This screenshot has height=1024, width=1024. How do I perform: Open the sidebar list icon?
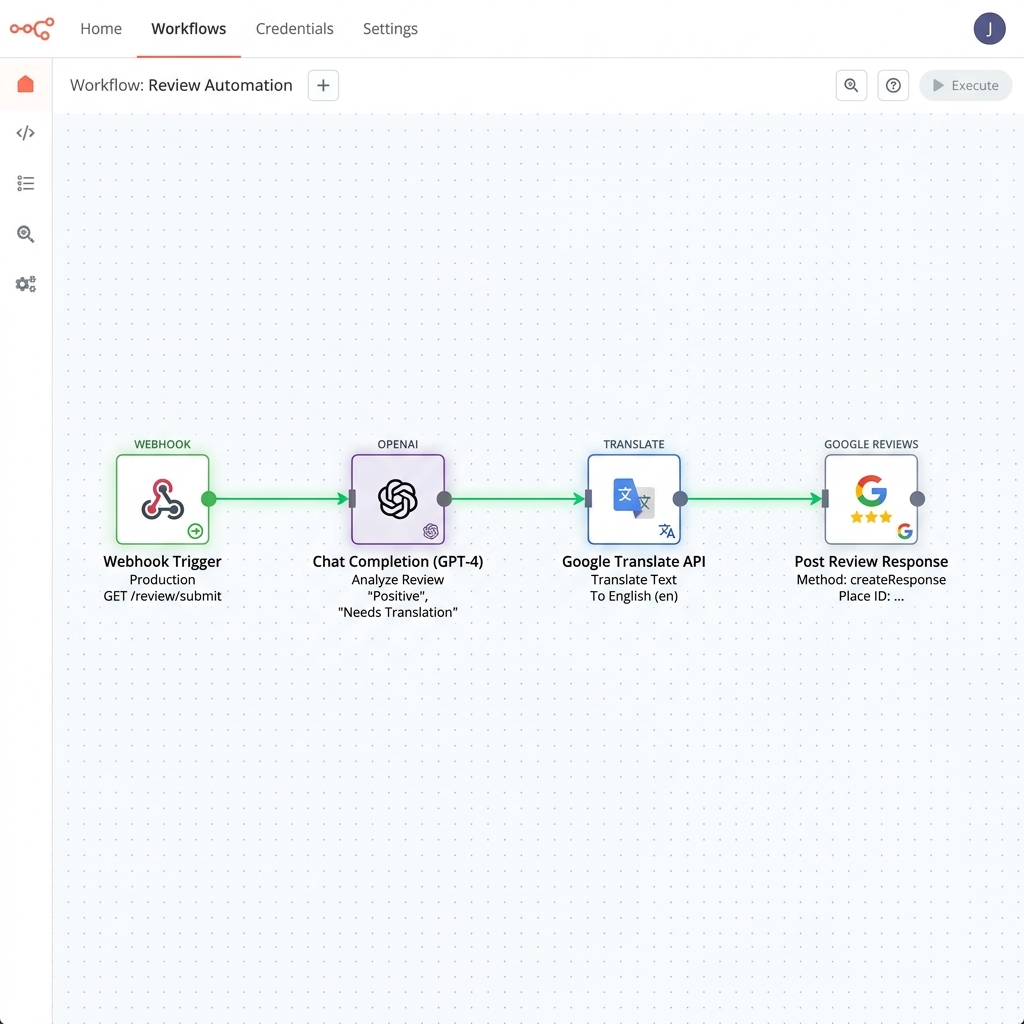25,184
